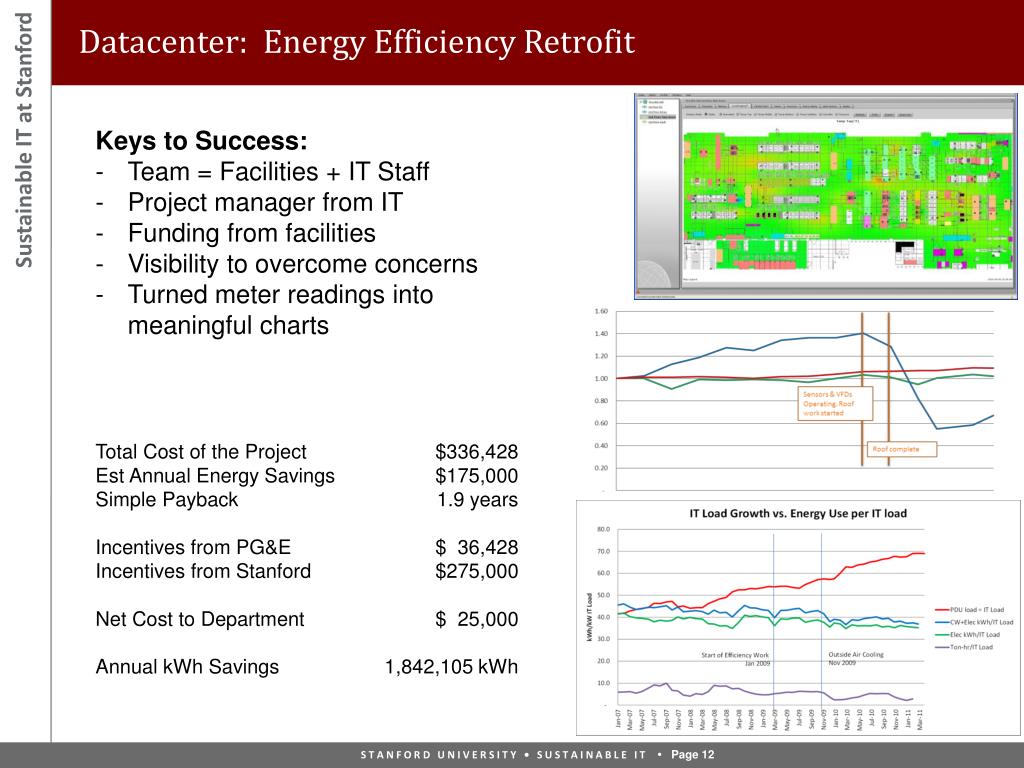Select the value $275,000

click(x=476, y=571)
